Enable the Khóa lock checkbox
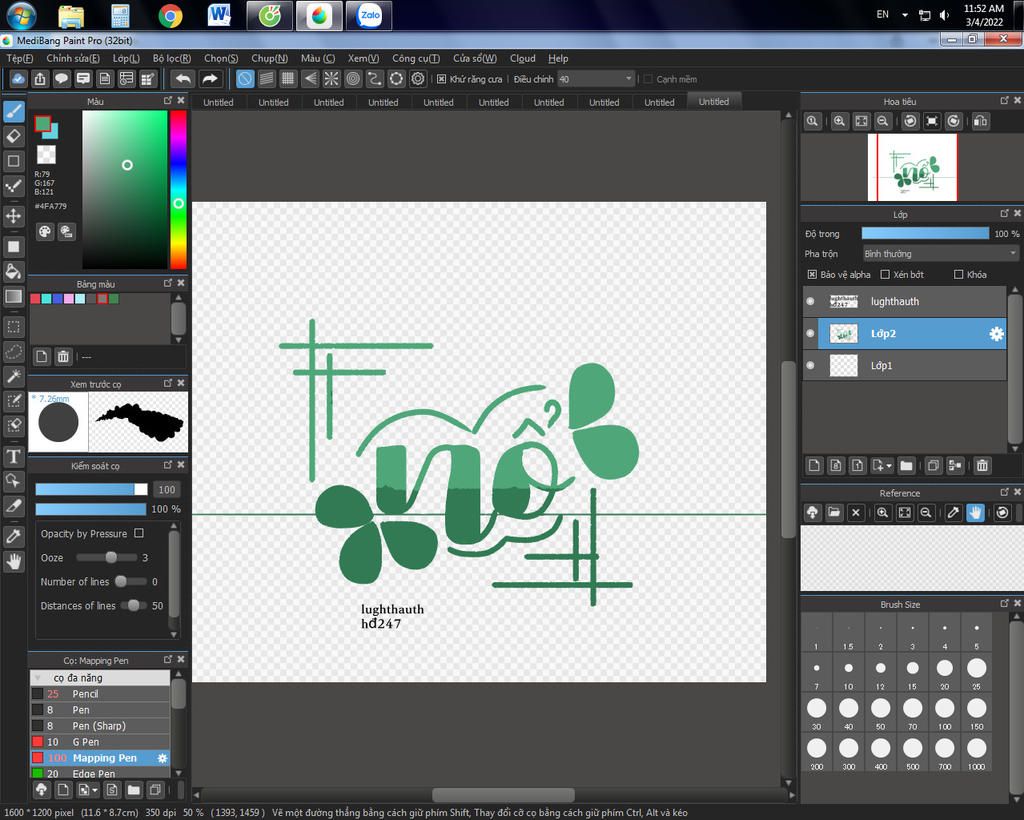The width and height of the screenshot is (1024, 820). 958,274
